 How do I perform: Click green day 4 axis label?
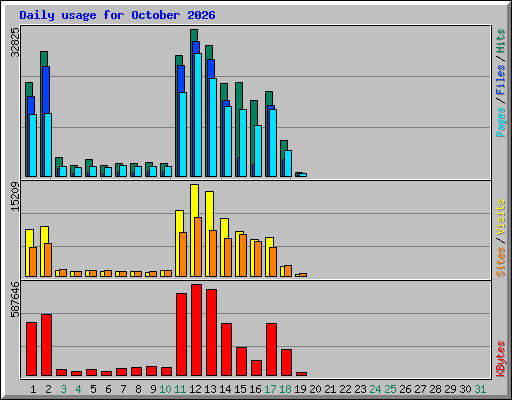click(x=78, y=389)
